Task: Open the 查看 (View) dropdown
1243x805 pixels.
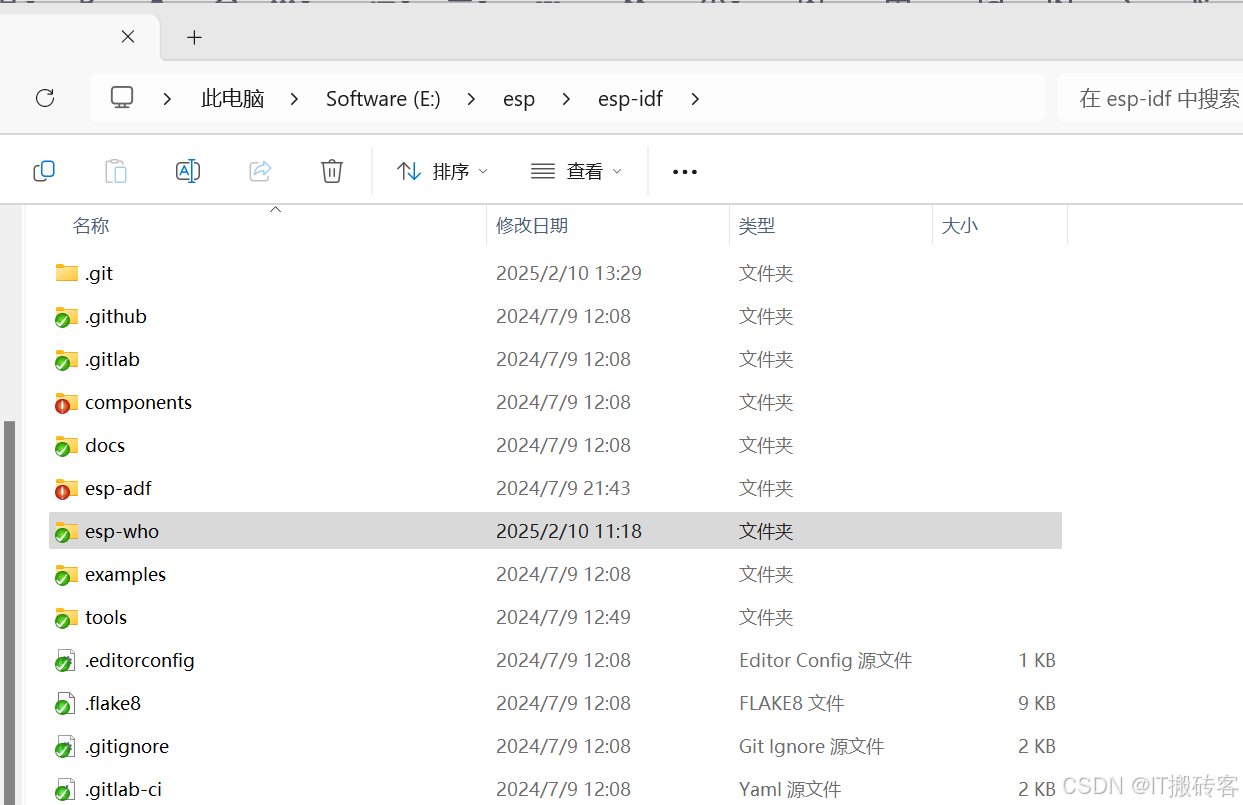Action: (x=576, y=170)
